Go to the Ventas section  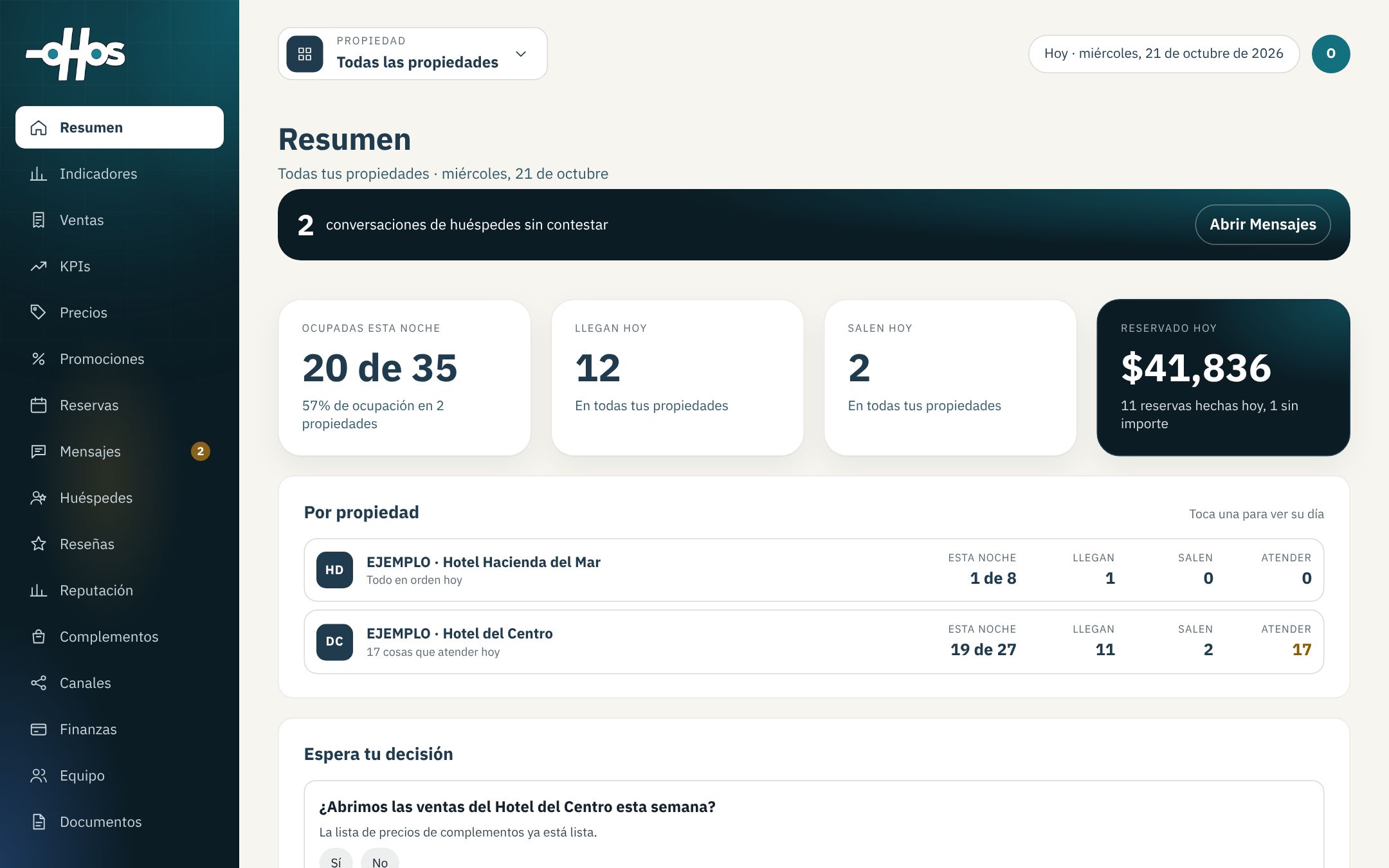pyautogui.click(x=120, y=220)
